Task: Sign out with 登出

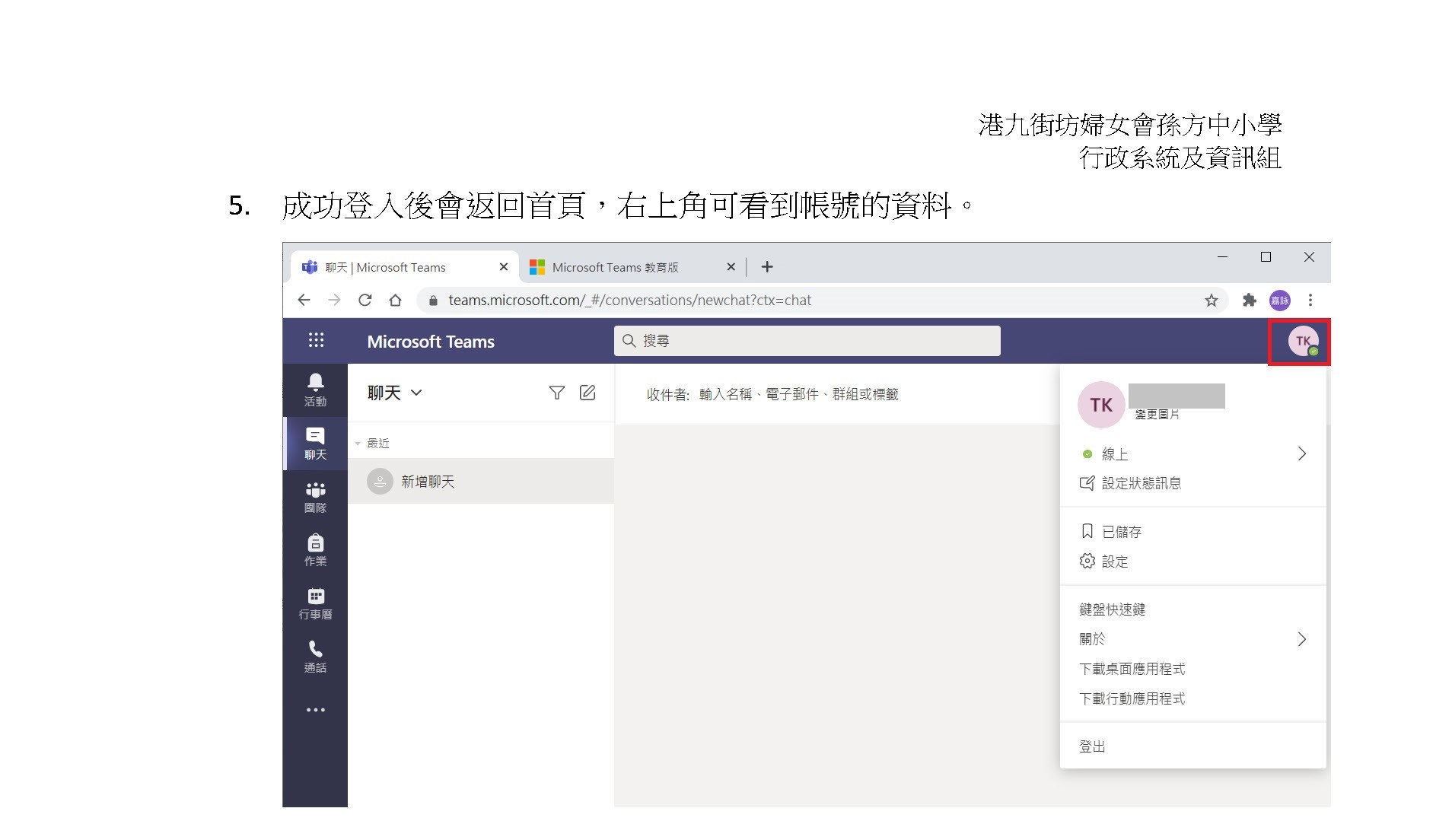Action: pyautogui.click(x=1092, y=746)
